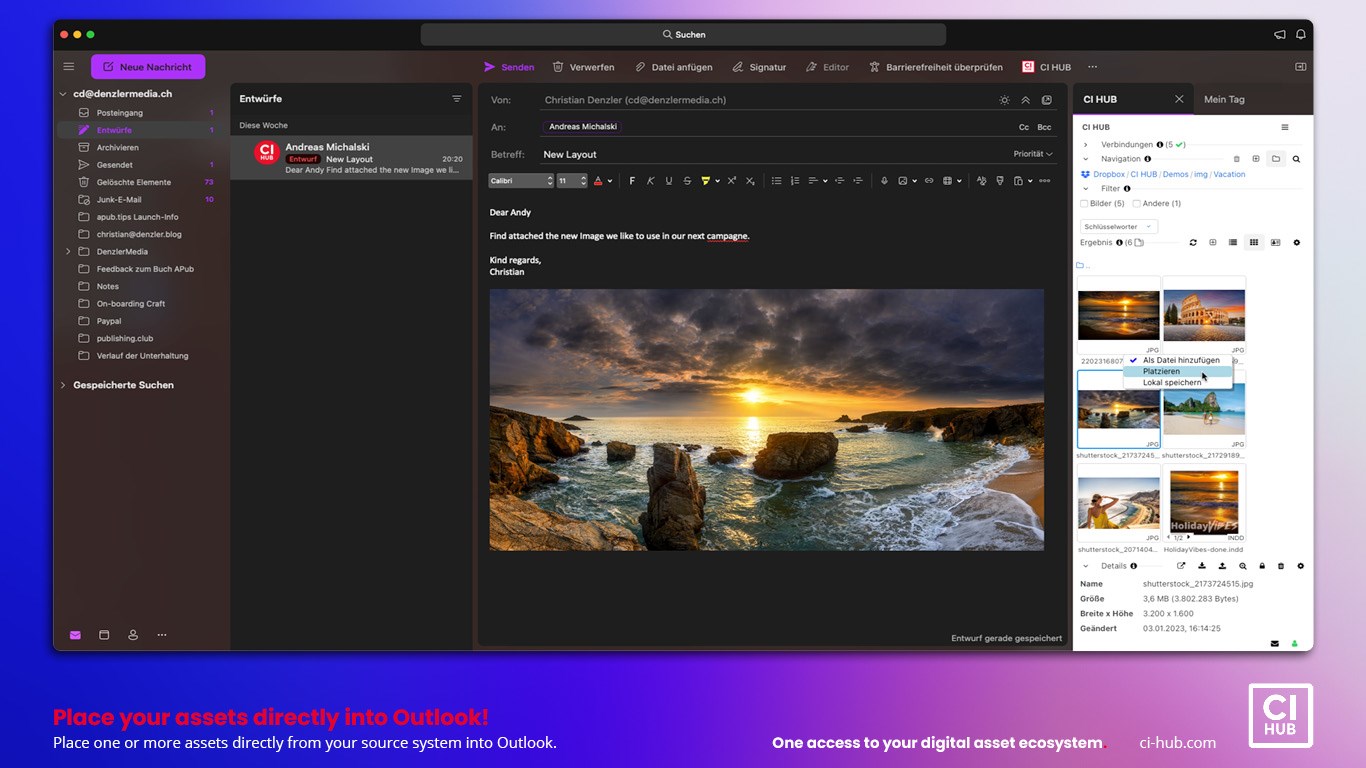This screenshot has height=768, width=1366.
Task: Check the Bilder (5) filter checkbox
Action: tap(1084, 204)
